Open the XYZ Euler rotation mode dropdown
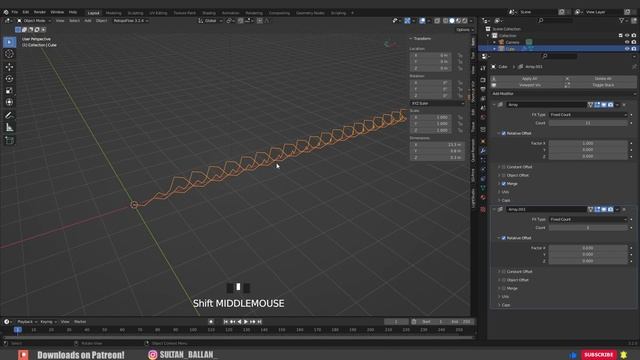The height and width of the screenshot is (360, 640). [x=437, y=104]
